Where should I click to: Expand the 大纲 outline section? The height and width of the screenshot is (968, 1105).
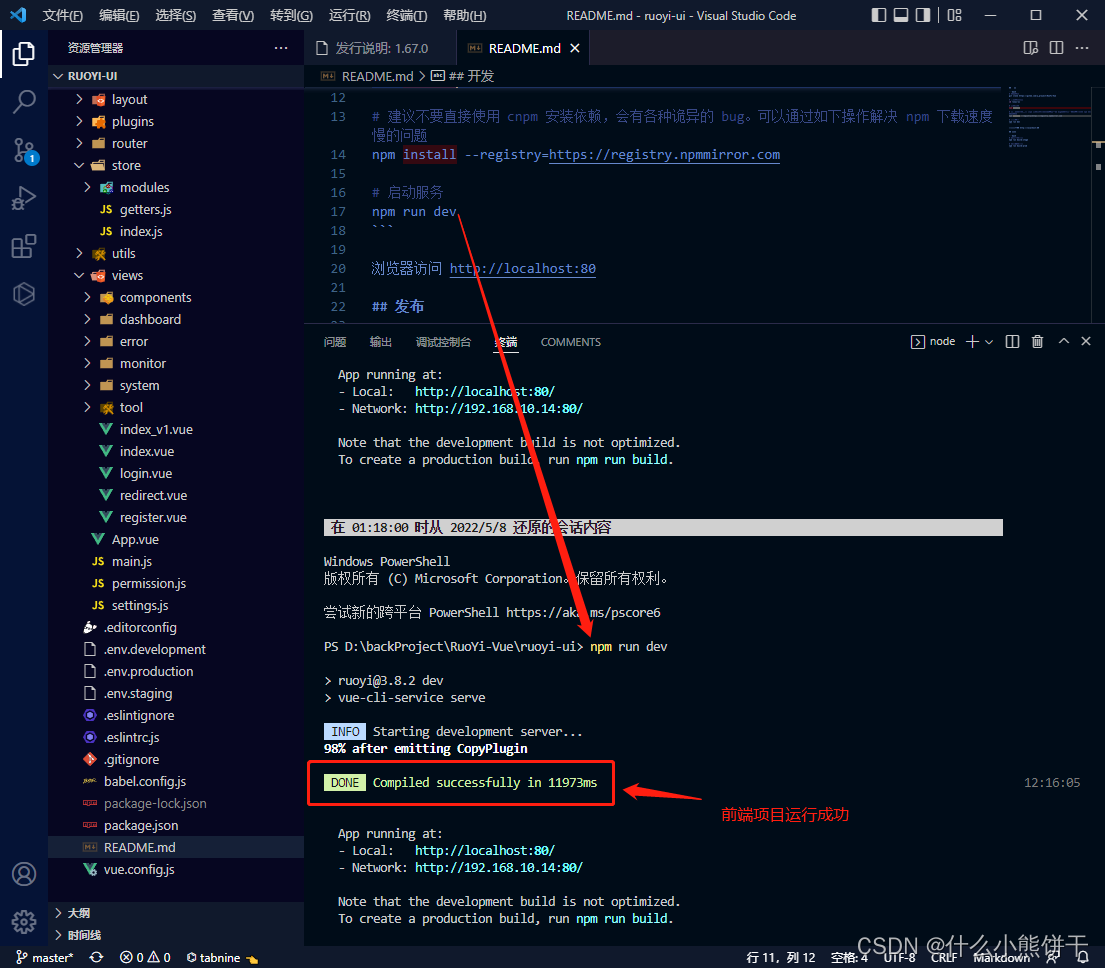(x=176, y=913)
